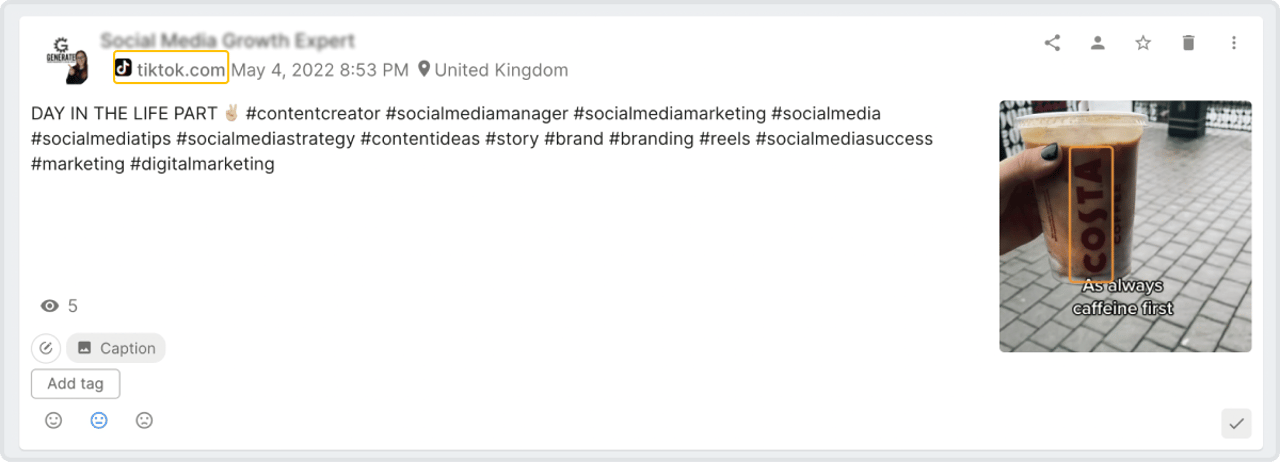Open the tiktok.com source link
Viewport: 1280px width, 462px height.
click(171, 69)
